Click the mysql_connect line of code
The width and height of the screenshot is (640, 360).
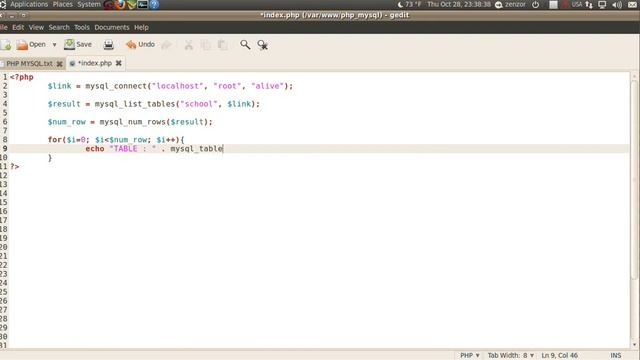170,86
